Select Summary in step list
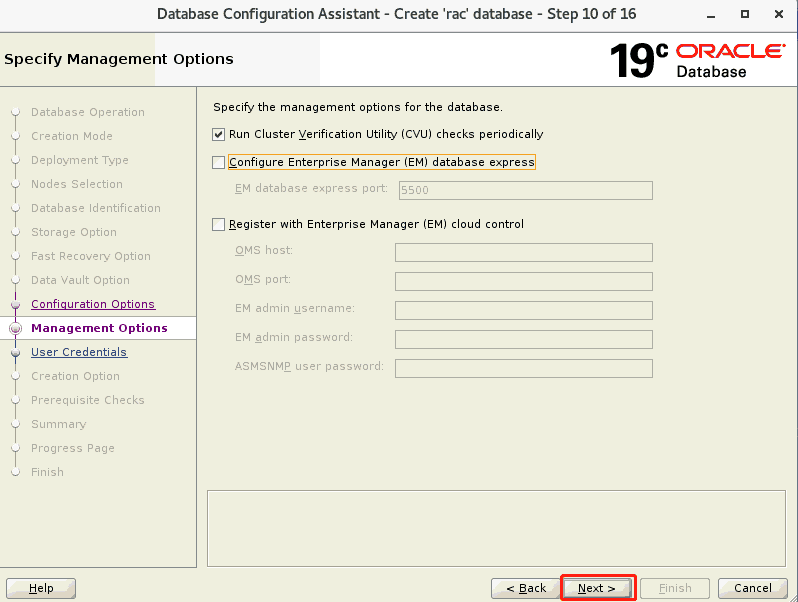Image resolution: width=798 pixels, height=602 pixels. [59, 424]
